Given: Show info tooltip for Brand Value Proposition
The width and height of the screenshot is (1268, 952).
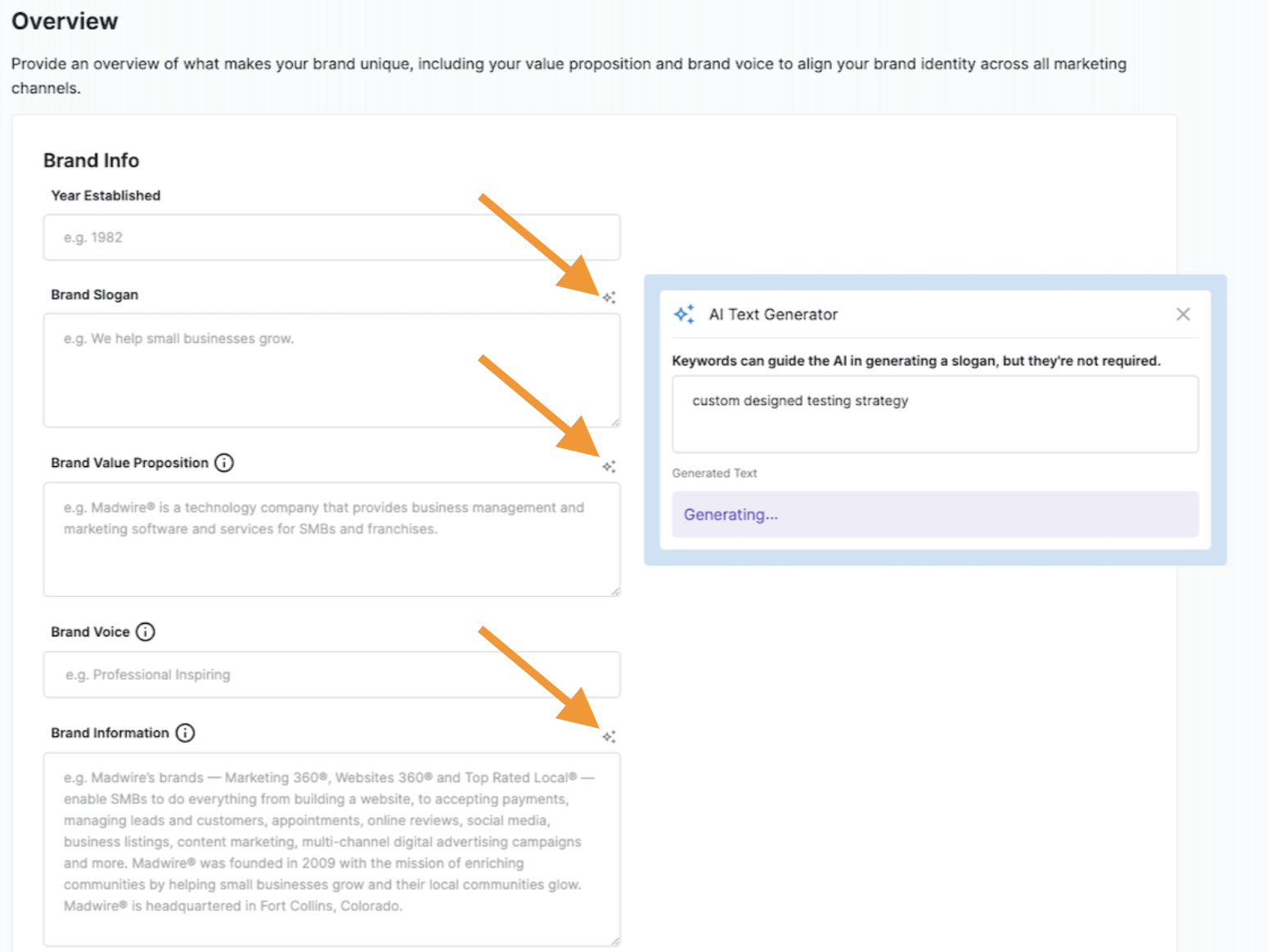Looking at the screenshot, I should (x=224, y=463).
